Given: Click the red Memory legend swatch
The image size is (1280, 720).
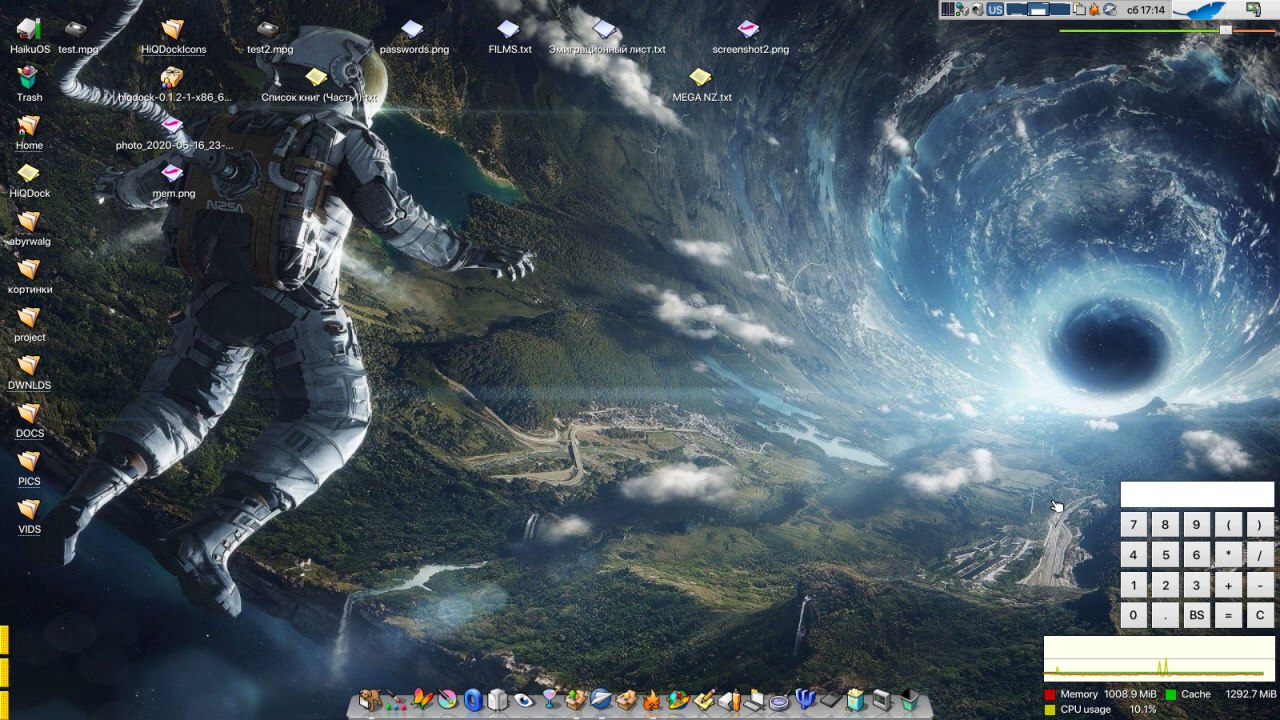Looking at the screenshot, I should 1050,694.
